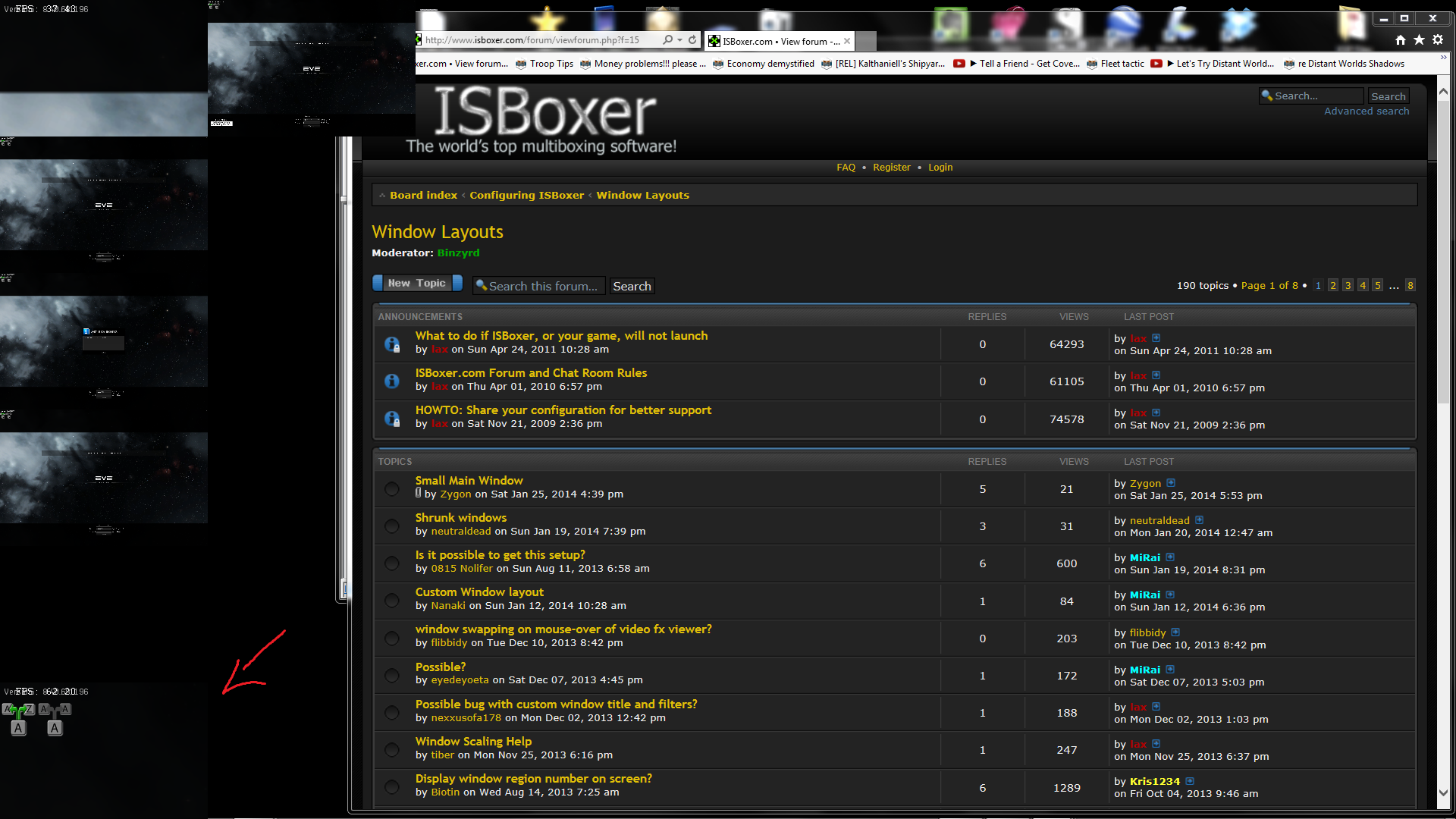Open the 'Troop Tips' bookmark
1456x819 pixels.
pos(544,64)
